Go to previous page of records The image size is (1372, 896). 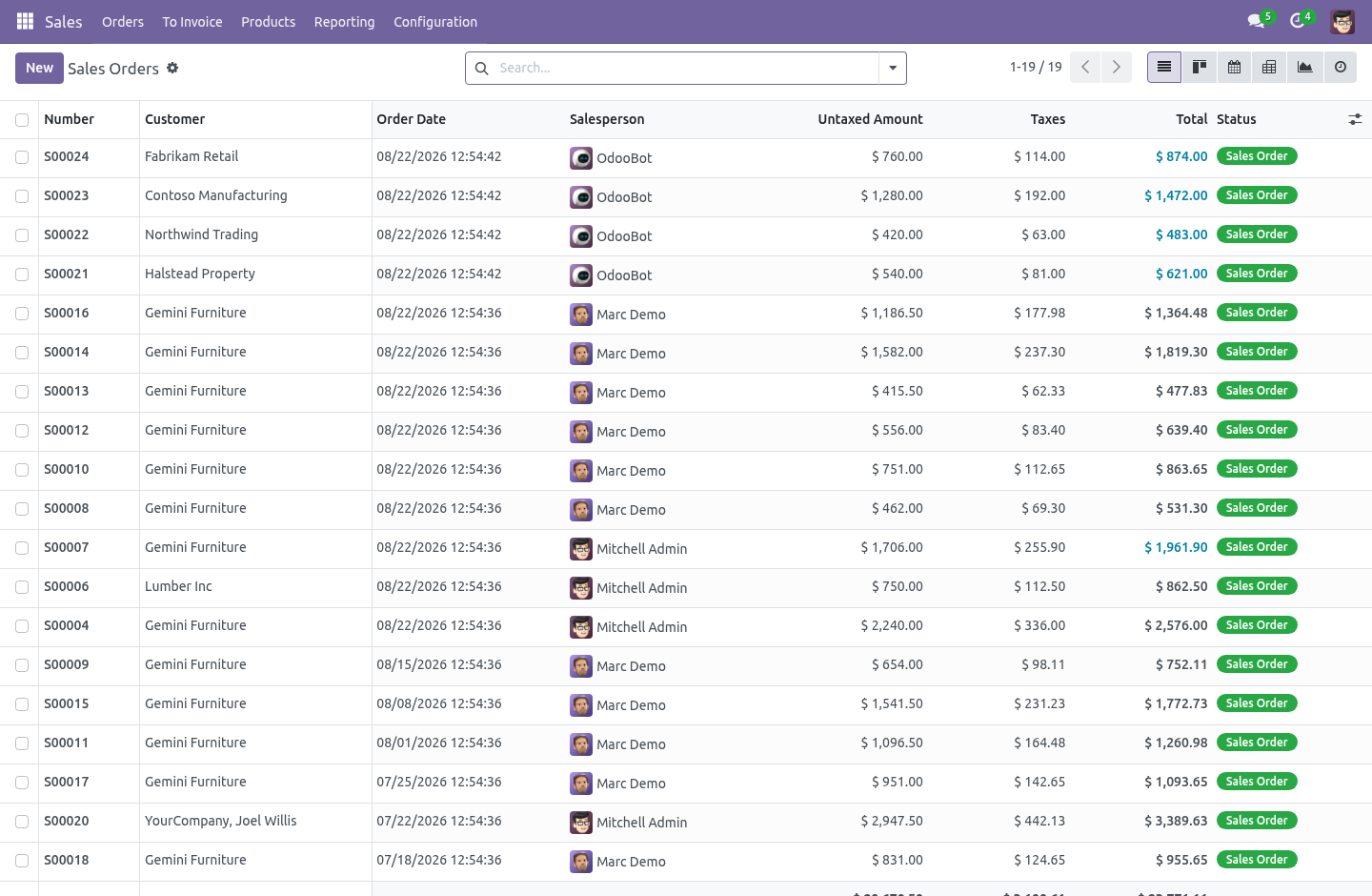(1085, 68)
